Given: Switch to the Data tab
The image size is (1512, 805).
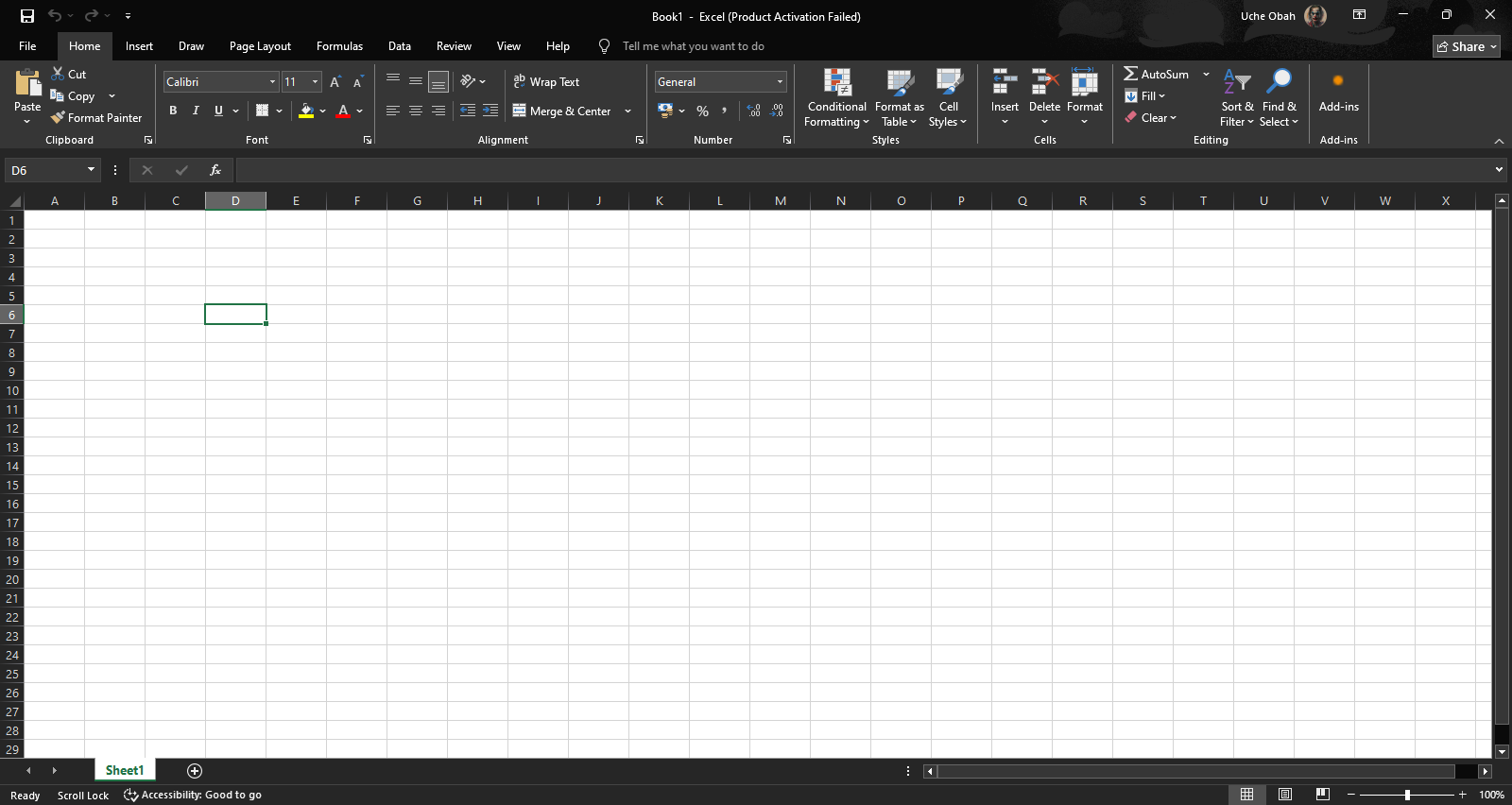Looking at the screenshot, I should click(400, 46).
